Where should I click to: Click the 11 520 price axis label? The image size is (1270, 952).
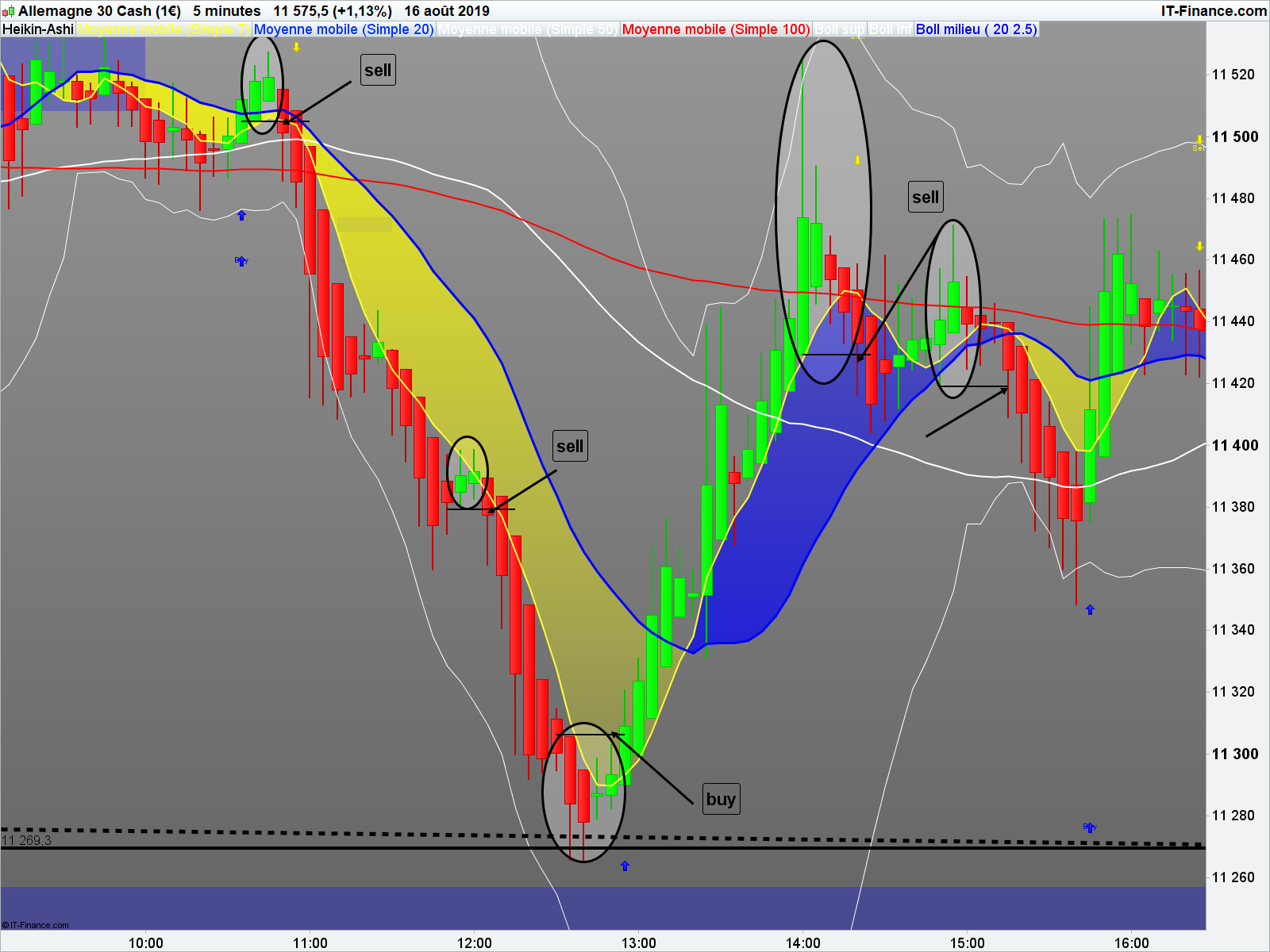pyautogui.click(x=1233, y=75)
